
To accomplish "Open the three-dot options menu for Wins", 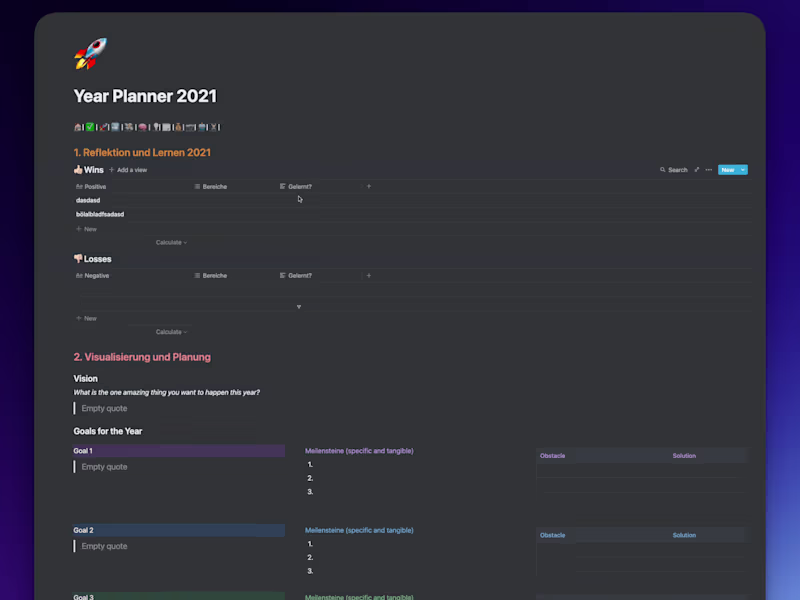I will pyautogui.click(x=709, y=170).
